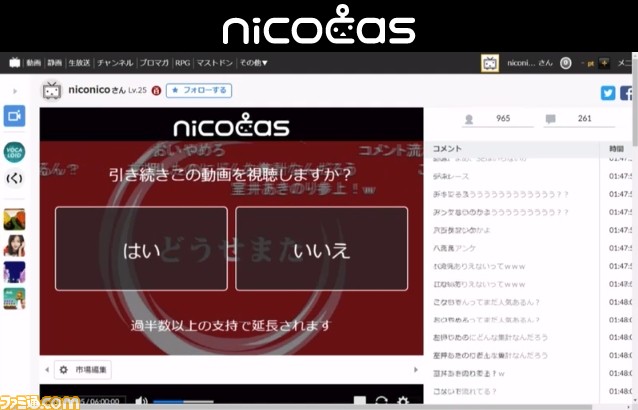The height and width of the screenshot is (410, 638).
Task: Open the マストドン menu item
Action: coord(214,63)
